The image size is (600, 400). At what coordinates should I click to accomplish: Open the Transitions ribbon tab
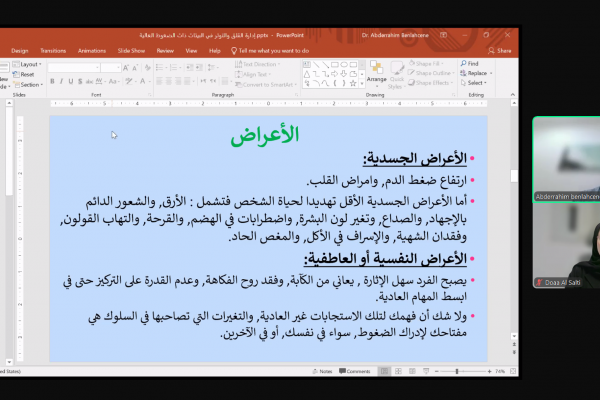point(52,49)
